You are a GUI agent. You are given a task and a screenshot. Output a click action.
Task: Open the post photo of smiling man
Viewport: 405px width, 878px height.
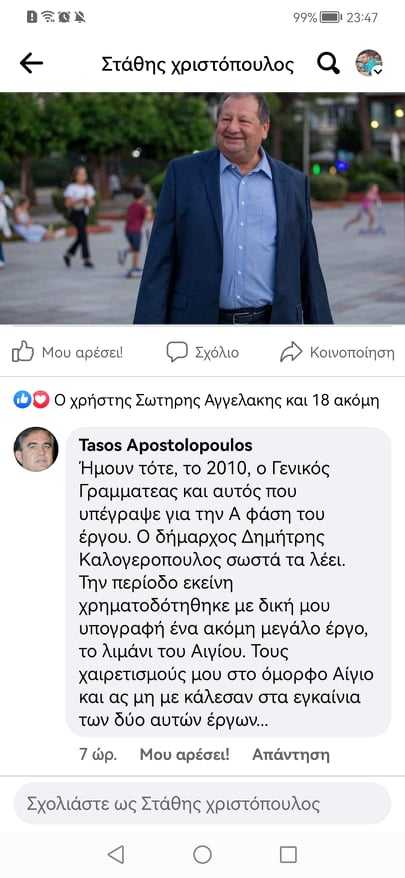(202, 208)
